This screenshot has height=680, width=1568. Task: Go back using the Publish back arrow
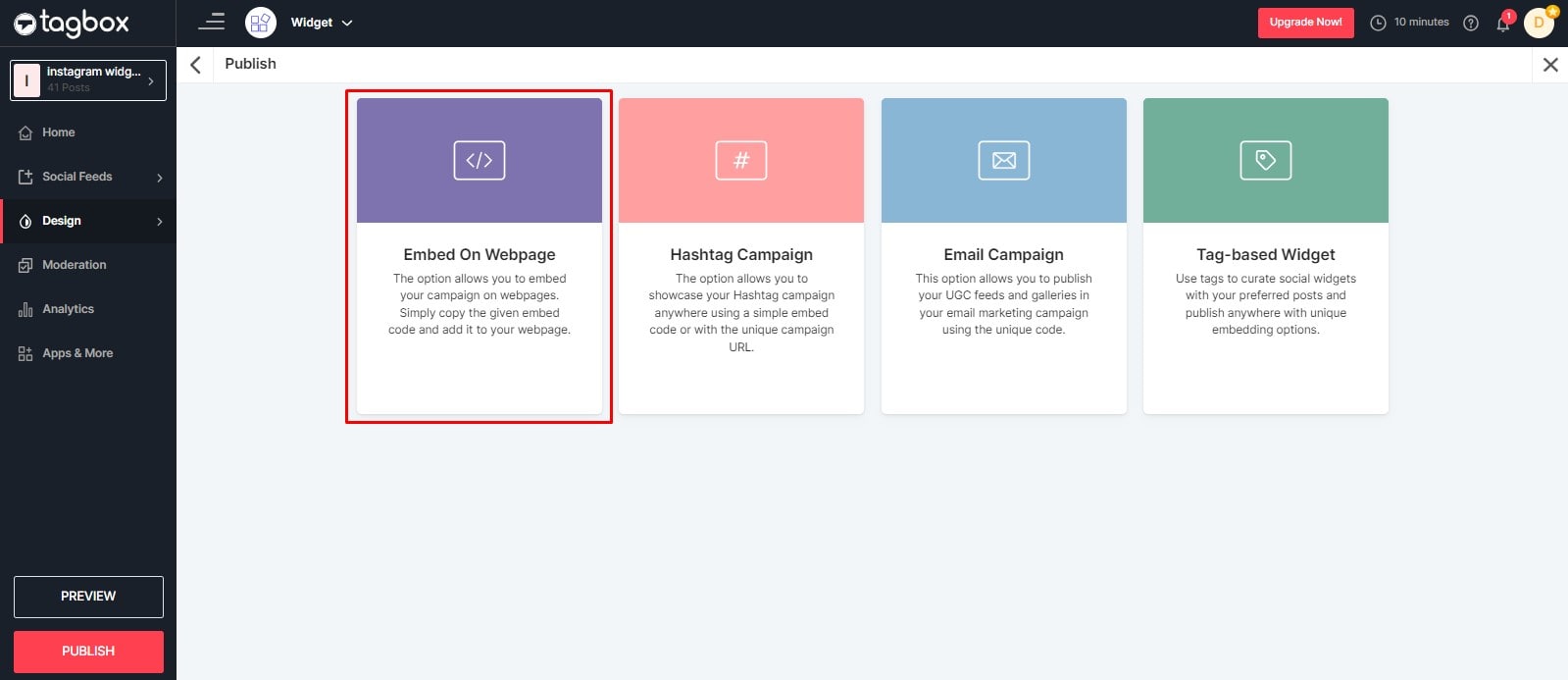coord(195,65)
